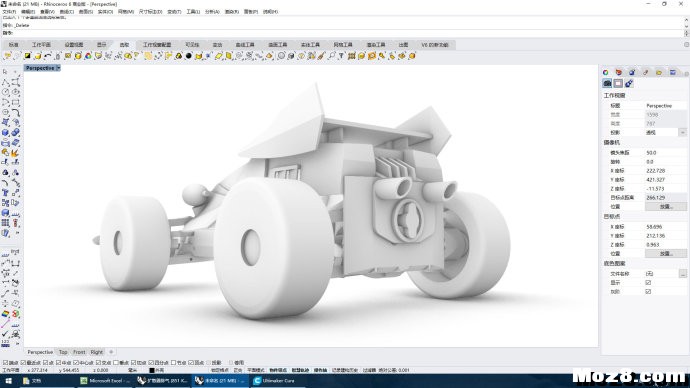
Task: Click the target position 放置... button
Action: 666,254
